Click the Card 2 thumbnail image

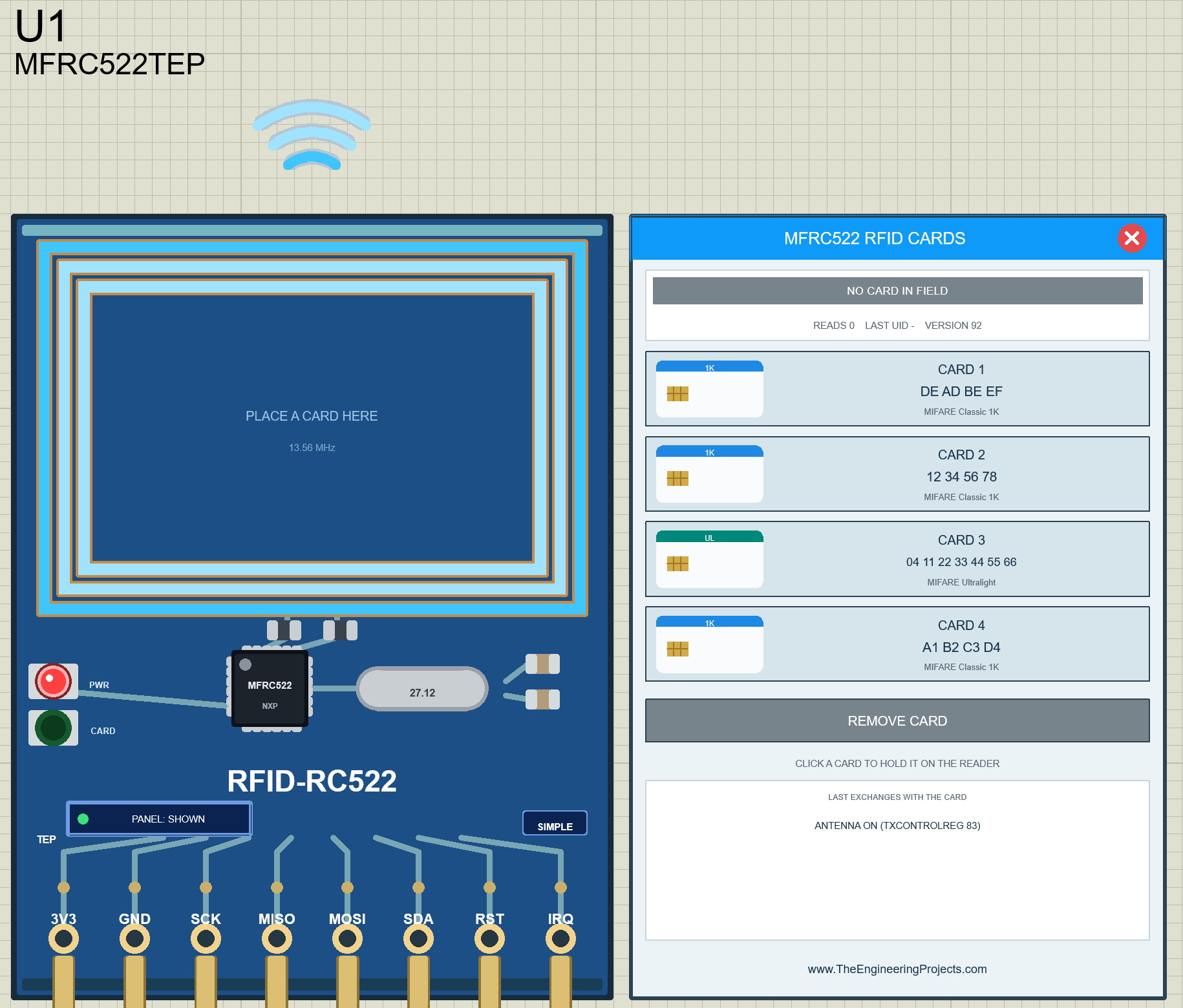pos(710,474)
